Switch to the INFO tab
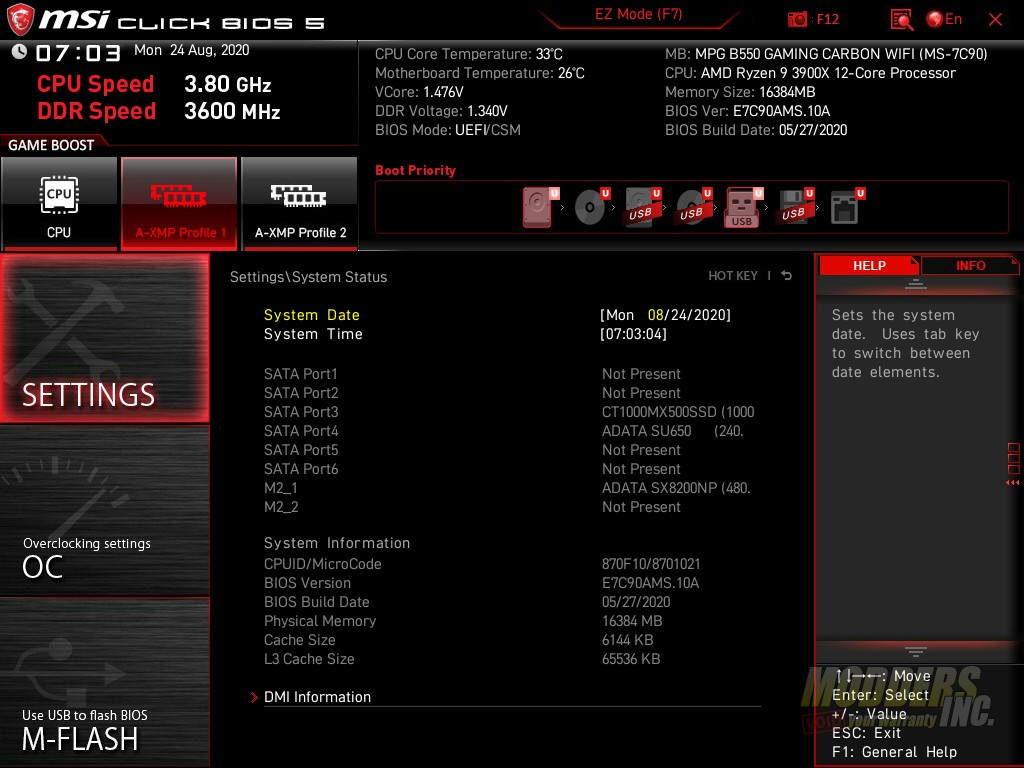The height and width of the screenshot is (768, 1024). point(970,265)
